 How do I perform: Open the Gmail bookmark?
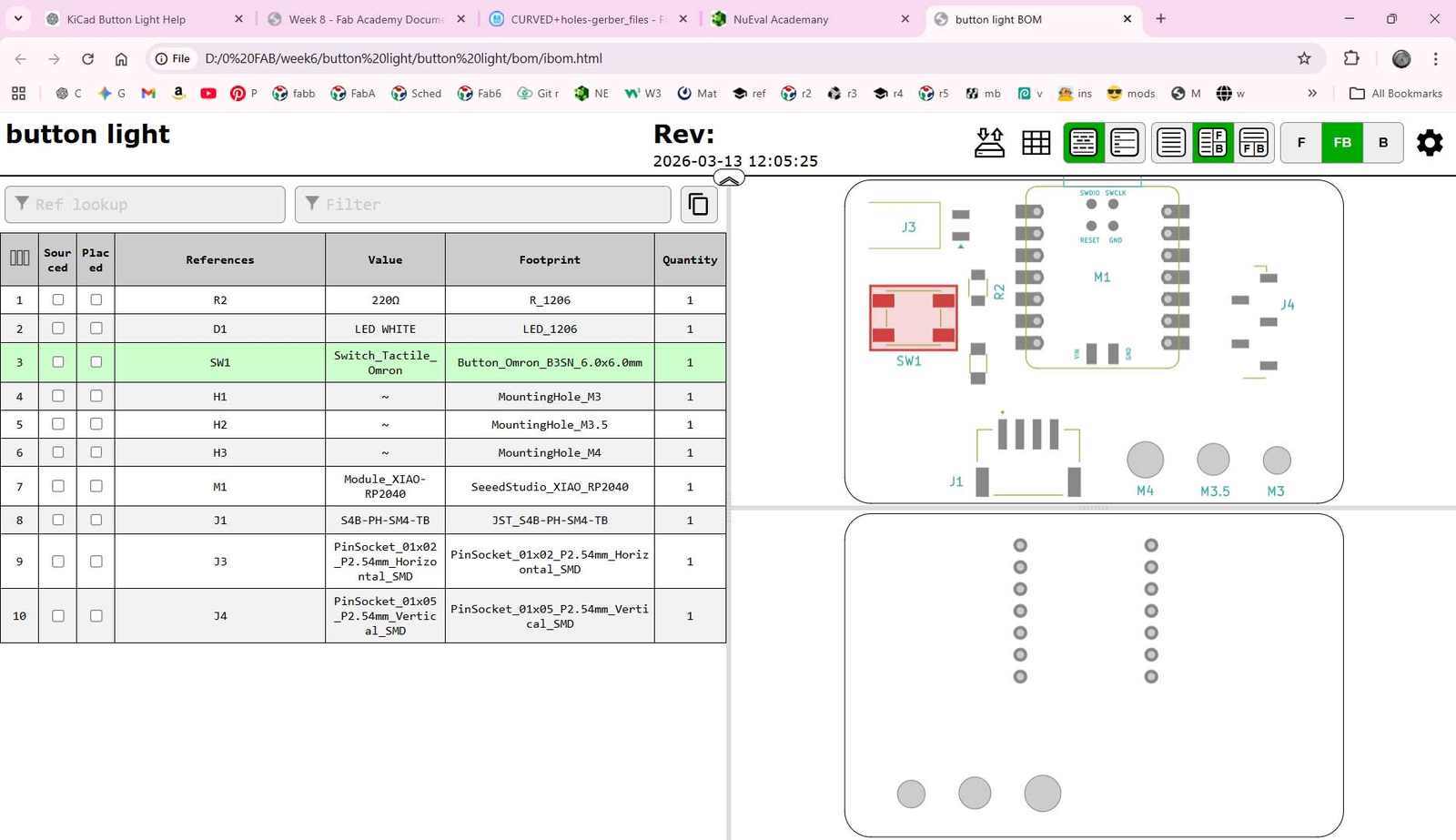148,93
